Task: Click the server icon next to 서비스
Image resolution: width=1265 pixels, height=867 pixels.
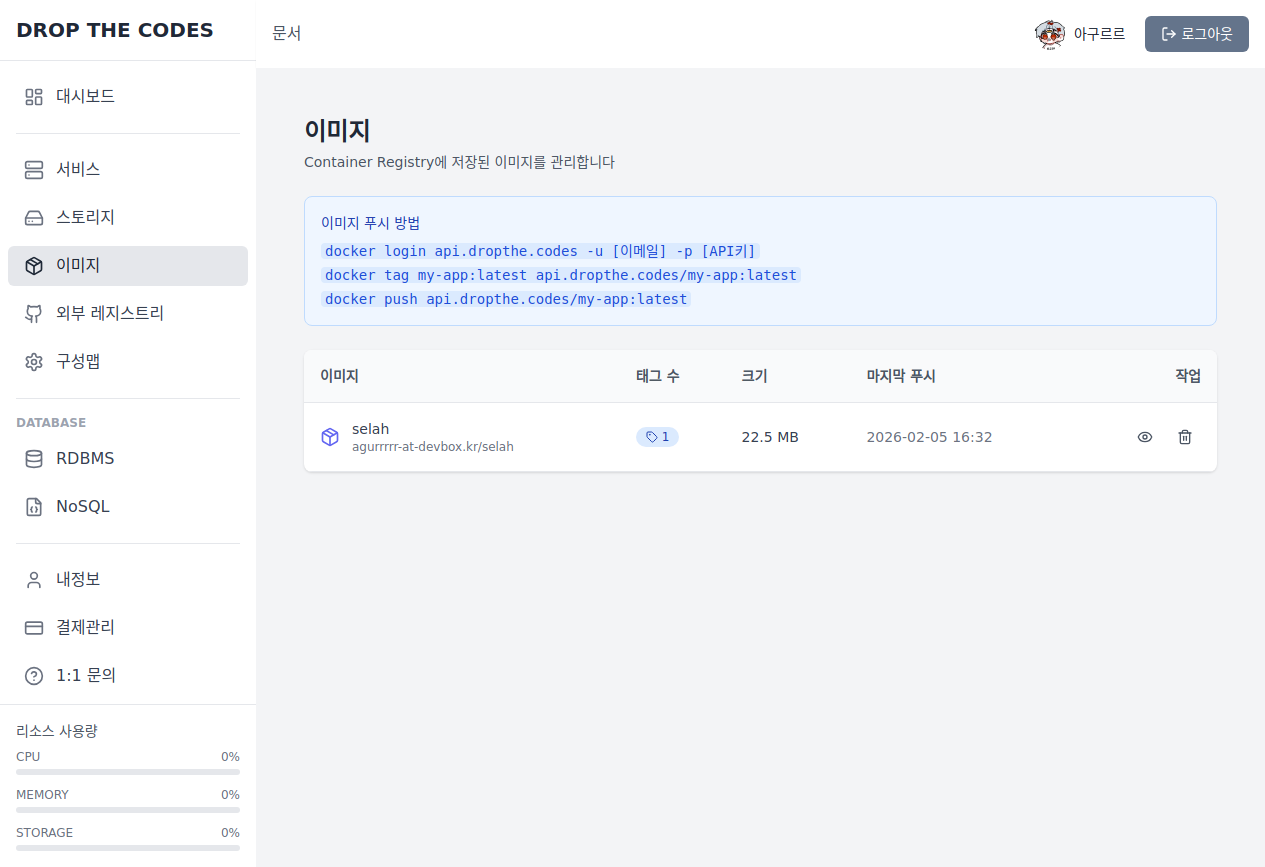Action: pyautogui.click(x=34, y=170)
